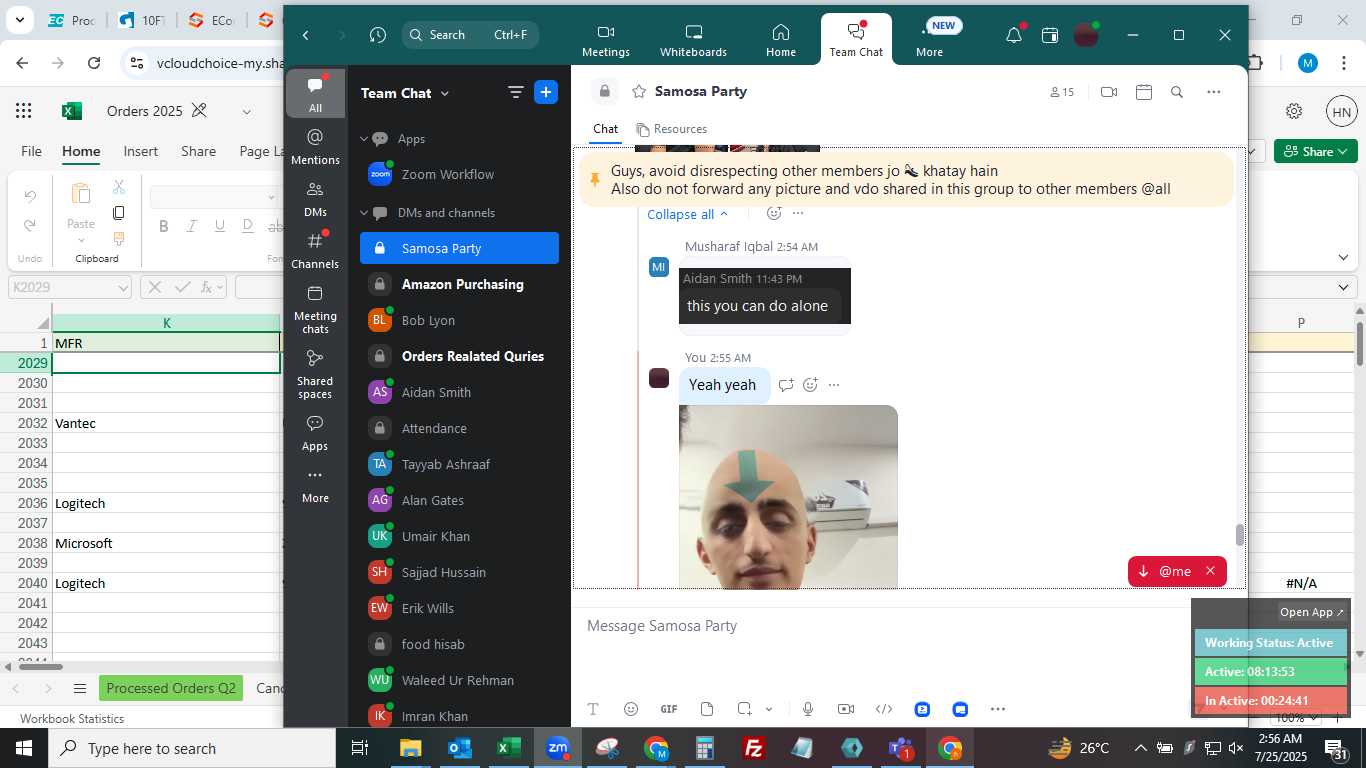
Task: Open GIF picker in message composer
Action: pos(669,709)
